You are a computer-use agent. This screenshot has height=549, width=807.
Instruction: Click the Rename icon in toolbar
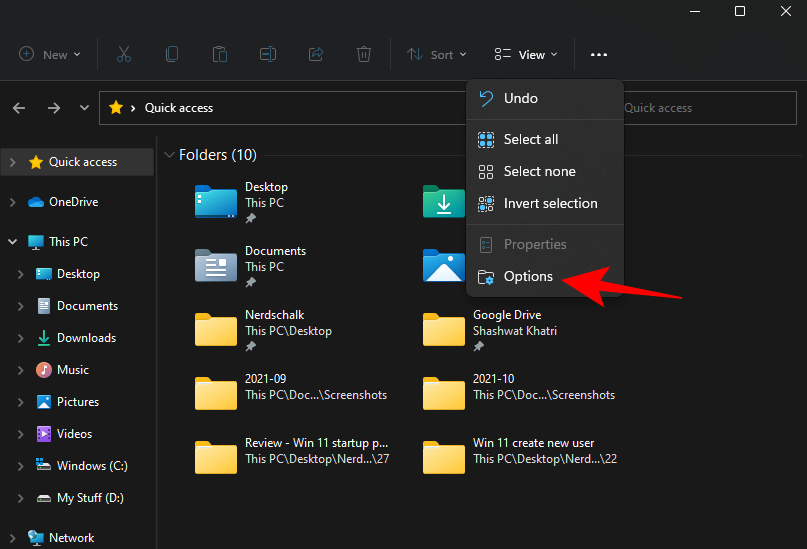point(268,55)
